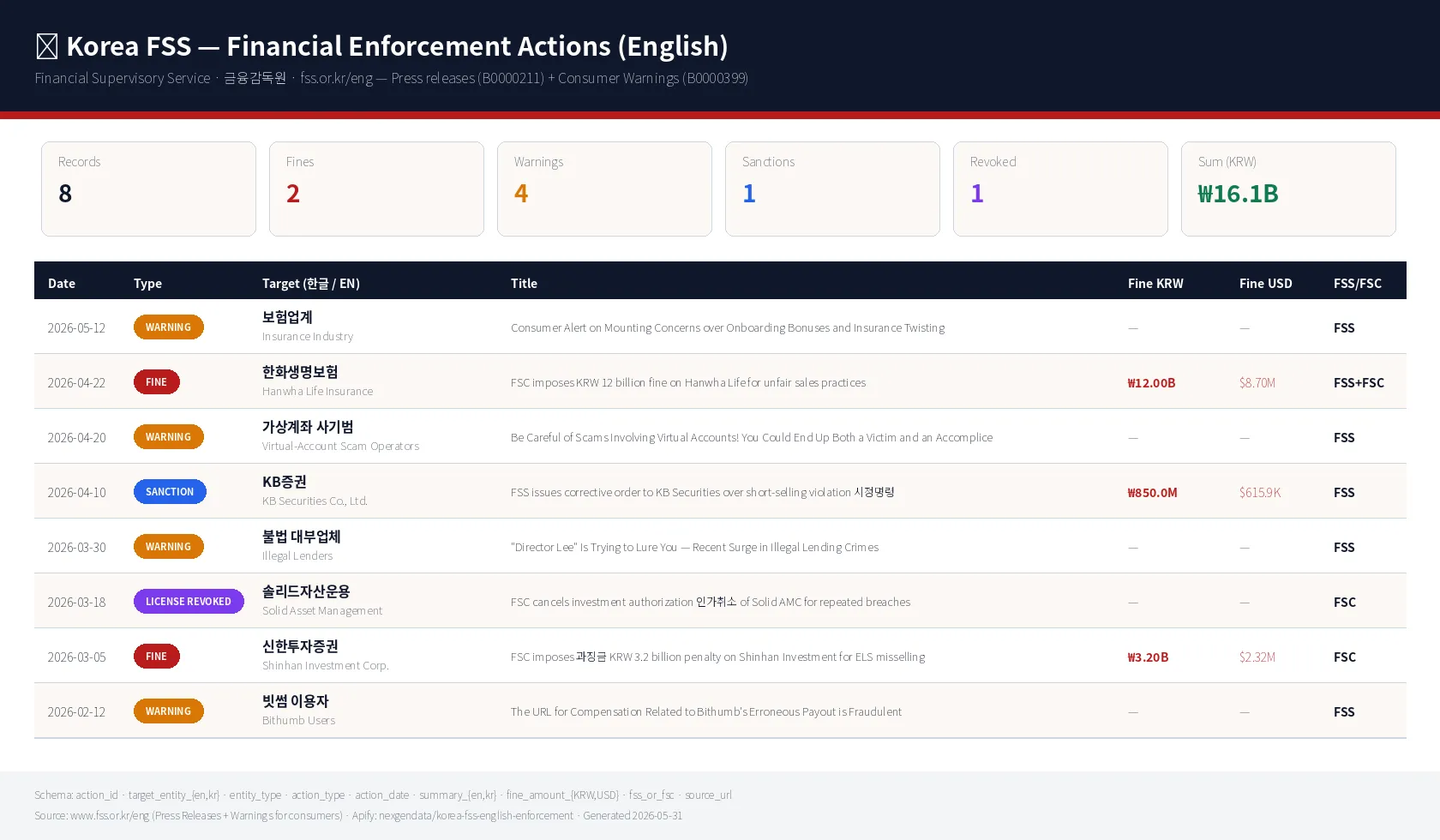Select date 2026-03-30
The height and width of the screenshot is (840, 1440).
point(76,548)
